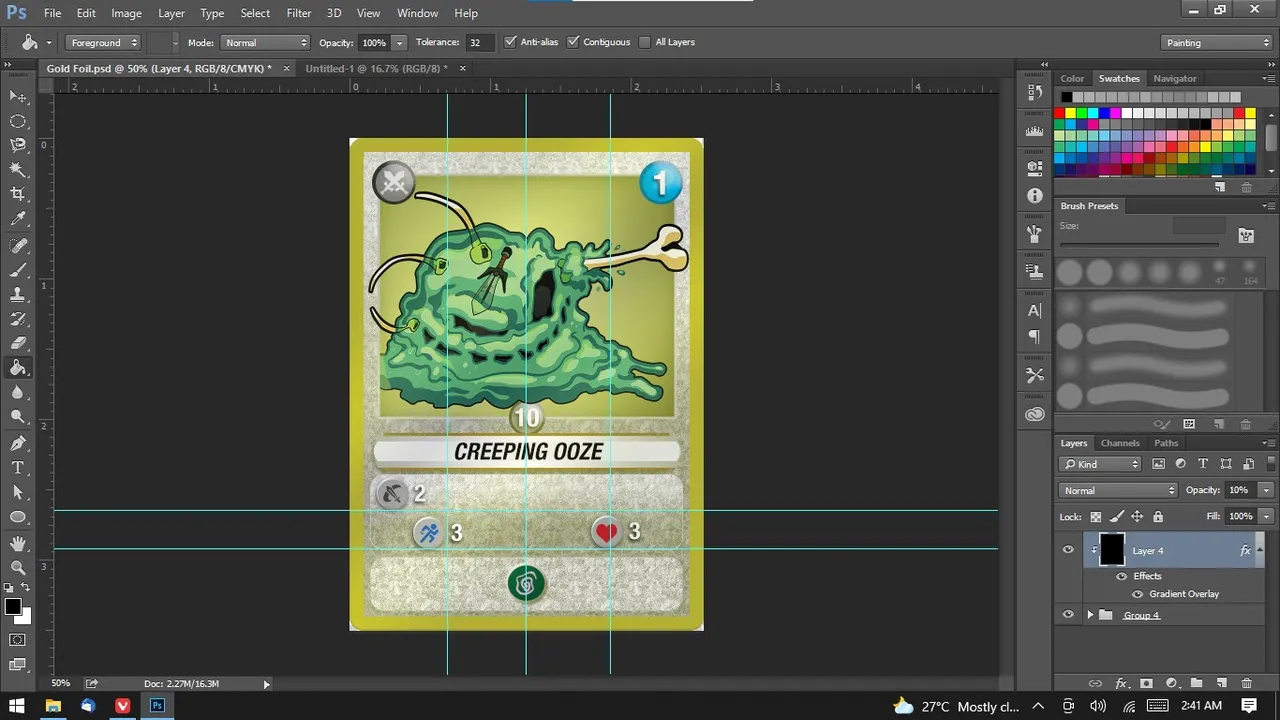This screenshot has height=720, width=1280.
Task: Select the Healing Brush tool
Action: (18, 245)
